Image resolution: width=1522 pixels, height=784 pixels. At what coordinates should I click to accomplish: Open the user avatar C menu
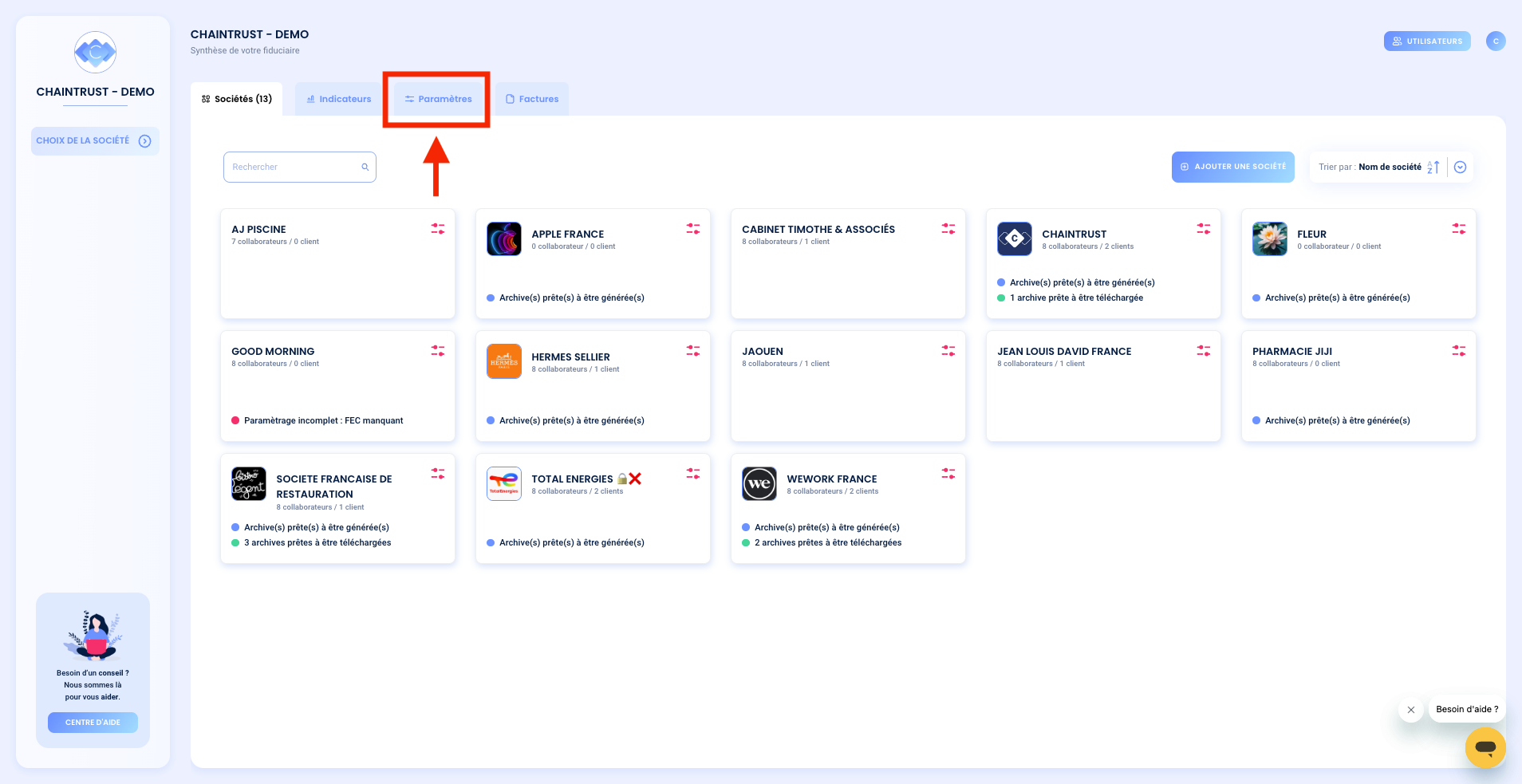1496,41
